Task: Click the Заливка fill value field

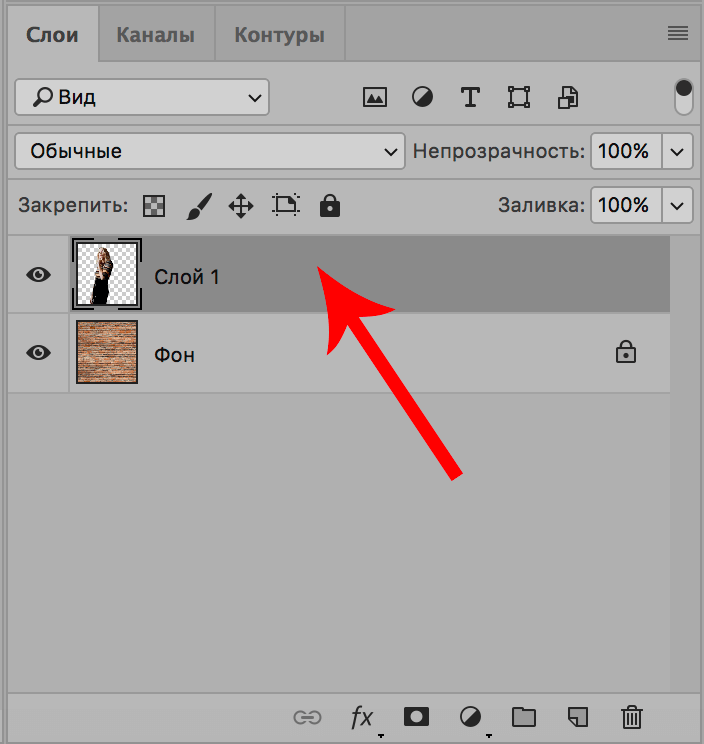Action: [x=624, y=206]
